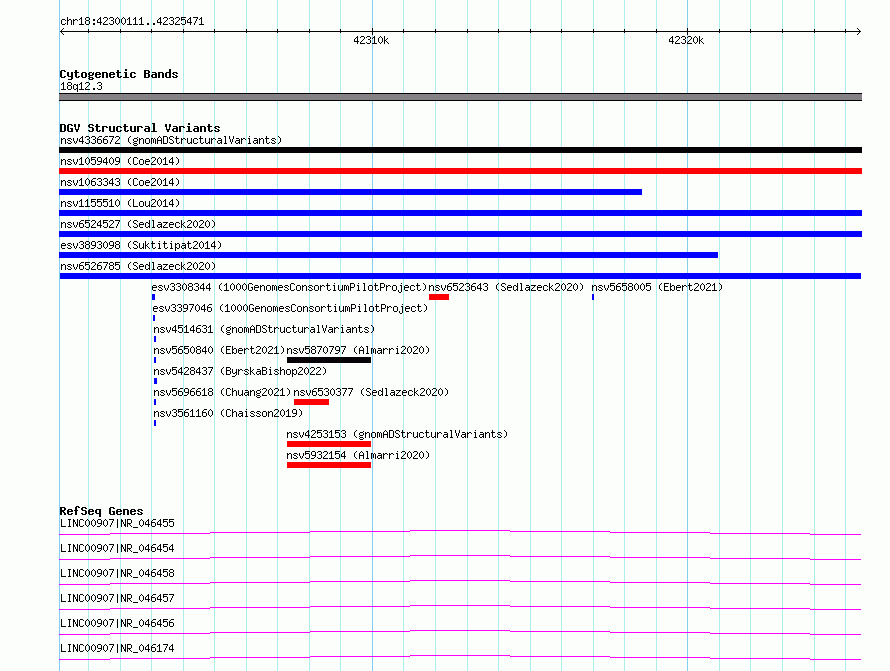890x671 pixels.
Task: Open esv3397046 variant label
Action: point(290,308)
